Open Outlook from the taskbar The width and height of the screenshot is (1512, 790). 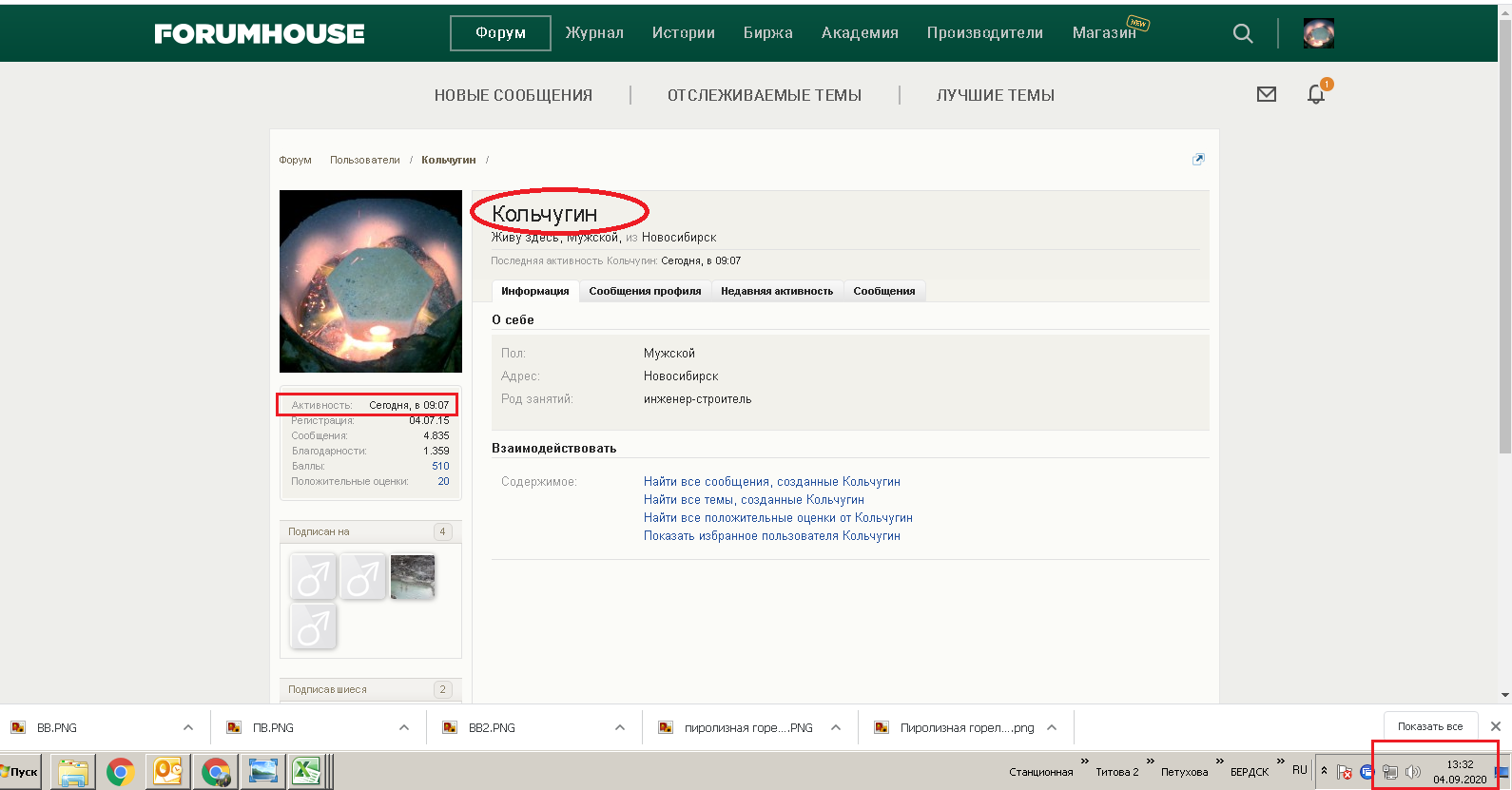pos(167,771)
